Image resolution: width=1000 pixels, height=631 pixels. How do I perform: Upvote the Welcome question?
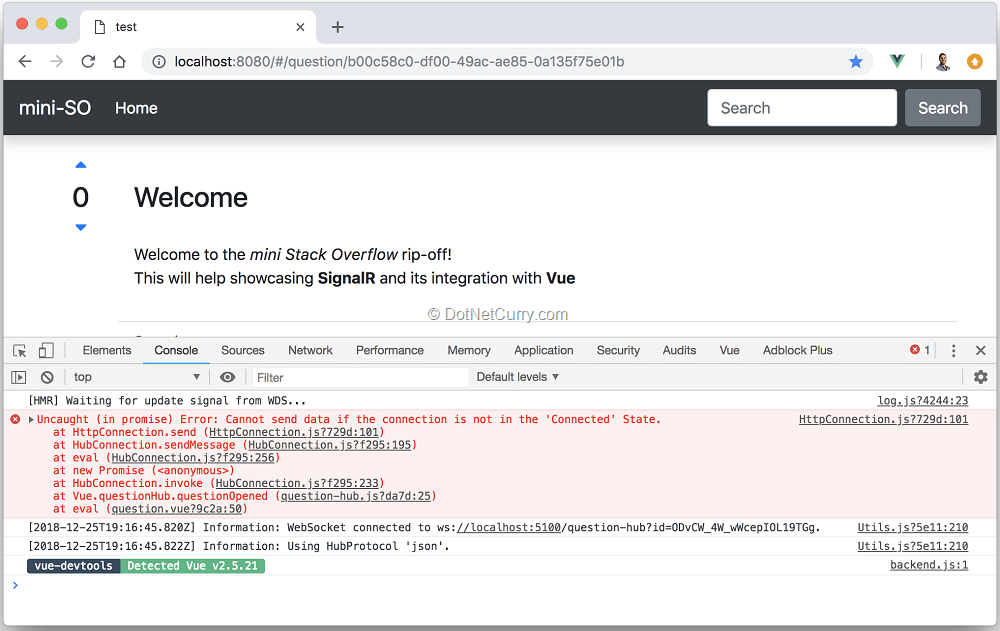point(80,165)
